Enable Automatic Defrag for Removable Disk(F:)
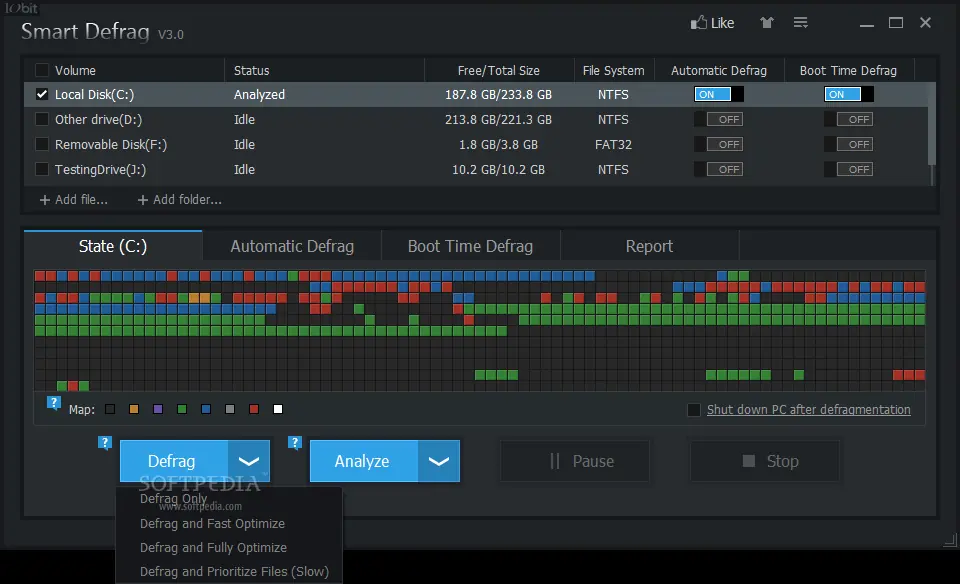The width and height of the screenshot is (960, 584). point(719,144)
